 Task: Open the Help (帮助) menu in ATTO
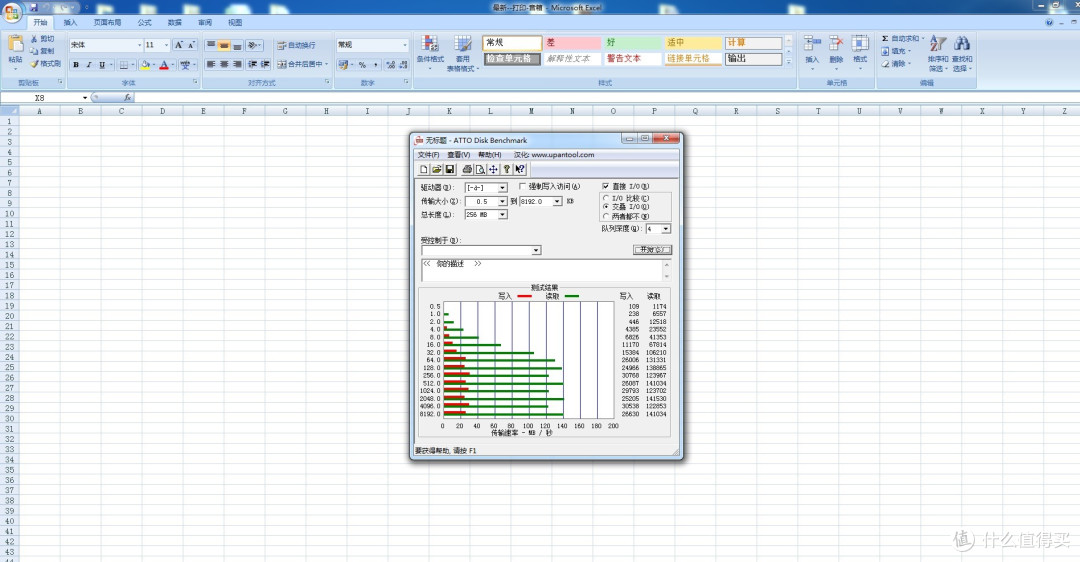tap(490, 155)
